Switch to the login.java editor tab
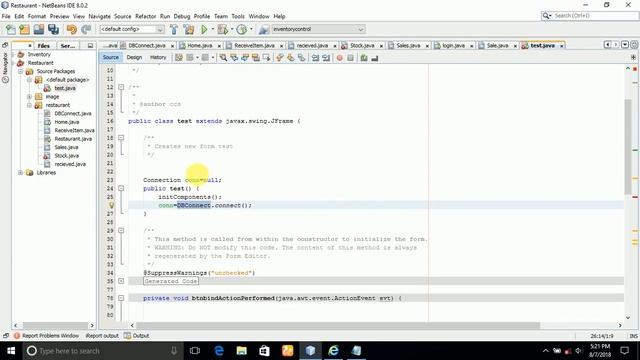Image resolution: width=640 pixels, height=360 pixels. click(x=453, y=46)
